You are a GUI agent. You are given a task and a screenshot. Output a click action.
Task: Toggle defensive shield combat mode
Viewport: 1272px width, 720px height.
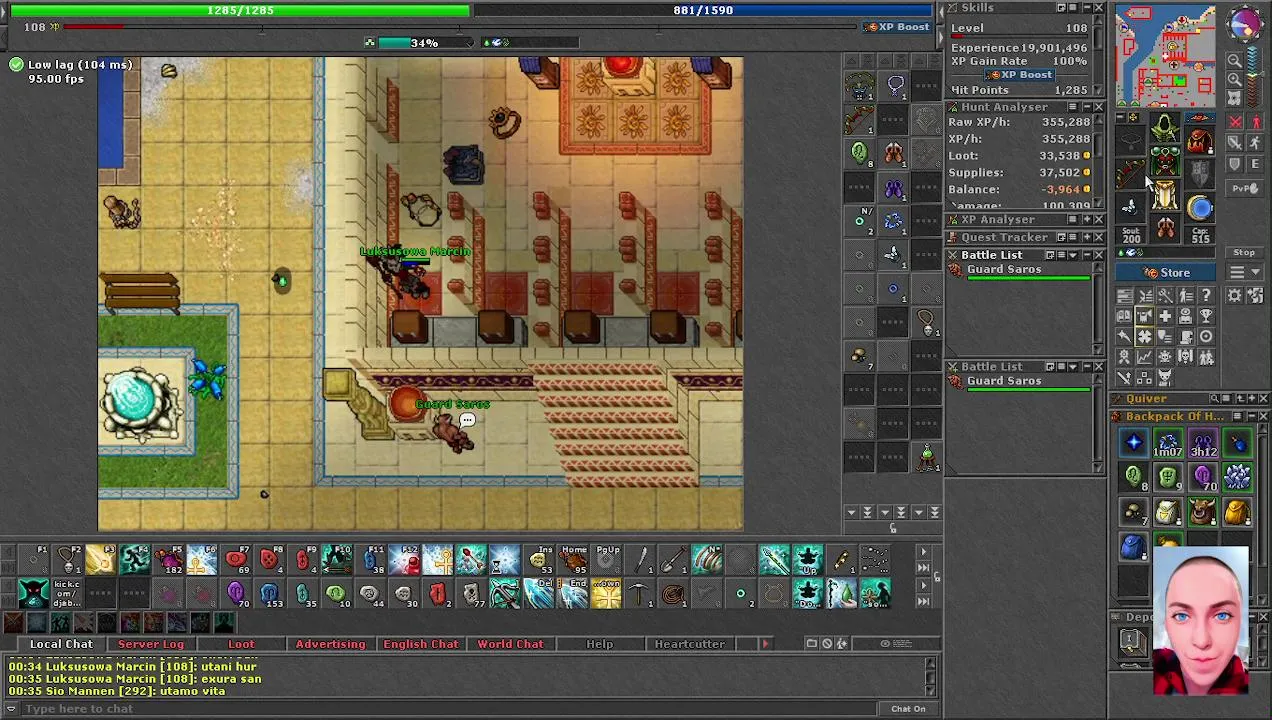1235,165
